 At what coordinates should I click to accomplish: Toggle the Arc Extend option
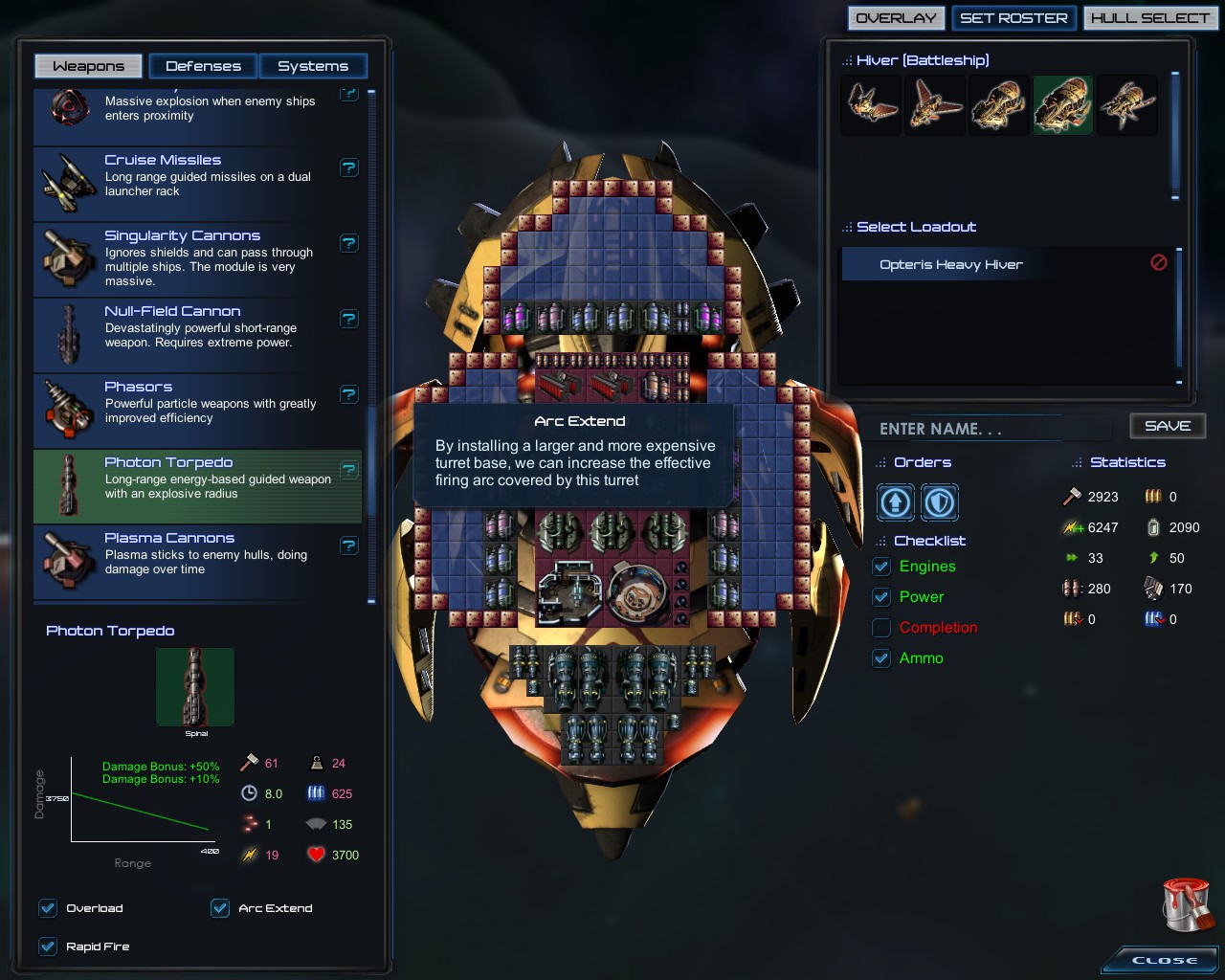219,908
